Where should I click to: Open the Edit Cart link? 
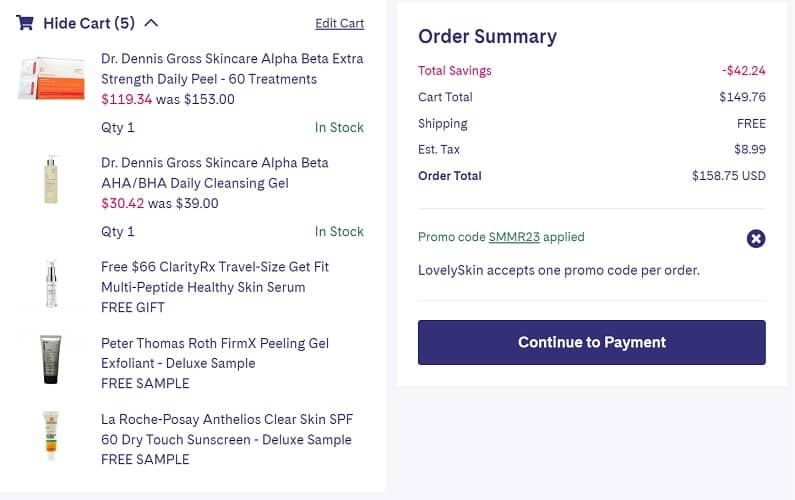pyautogui.click(x=339, y=23)
